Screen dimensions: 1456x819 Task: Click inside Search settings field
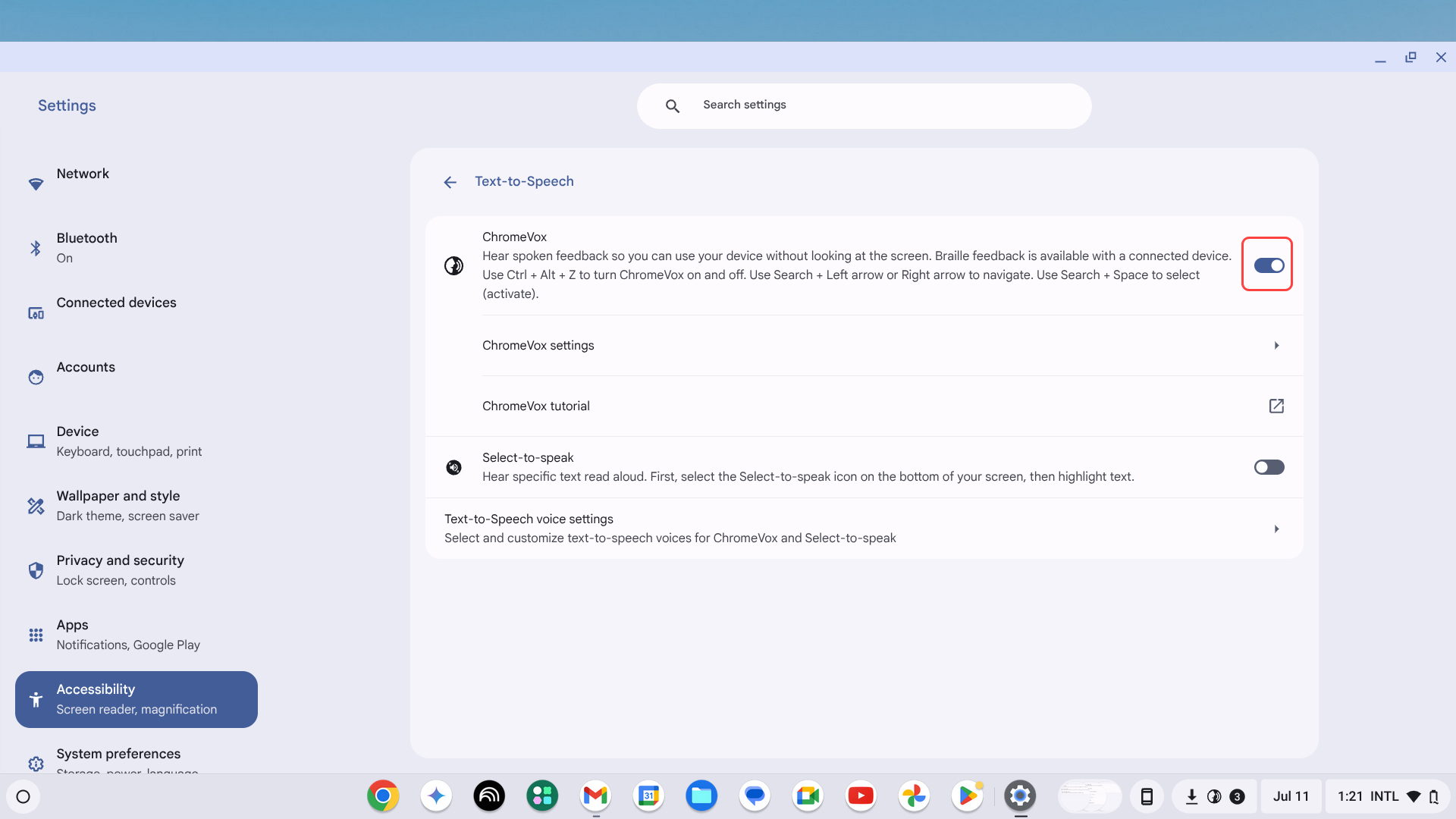click(864, 106)
